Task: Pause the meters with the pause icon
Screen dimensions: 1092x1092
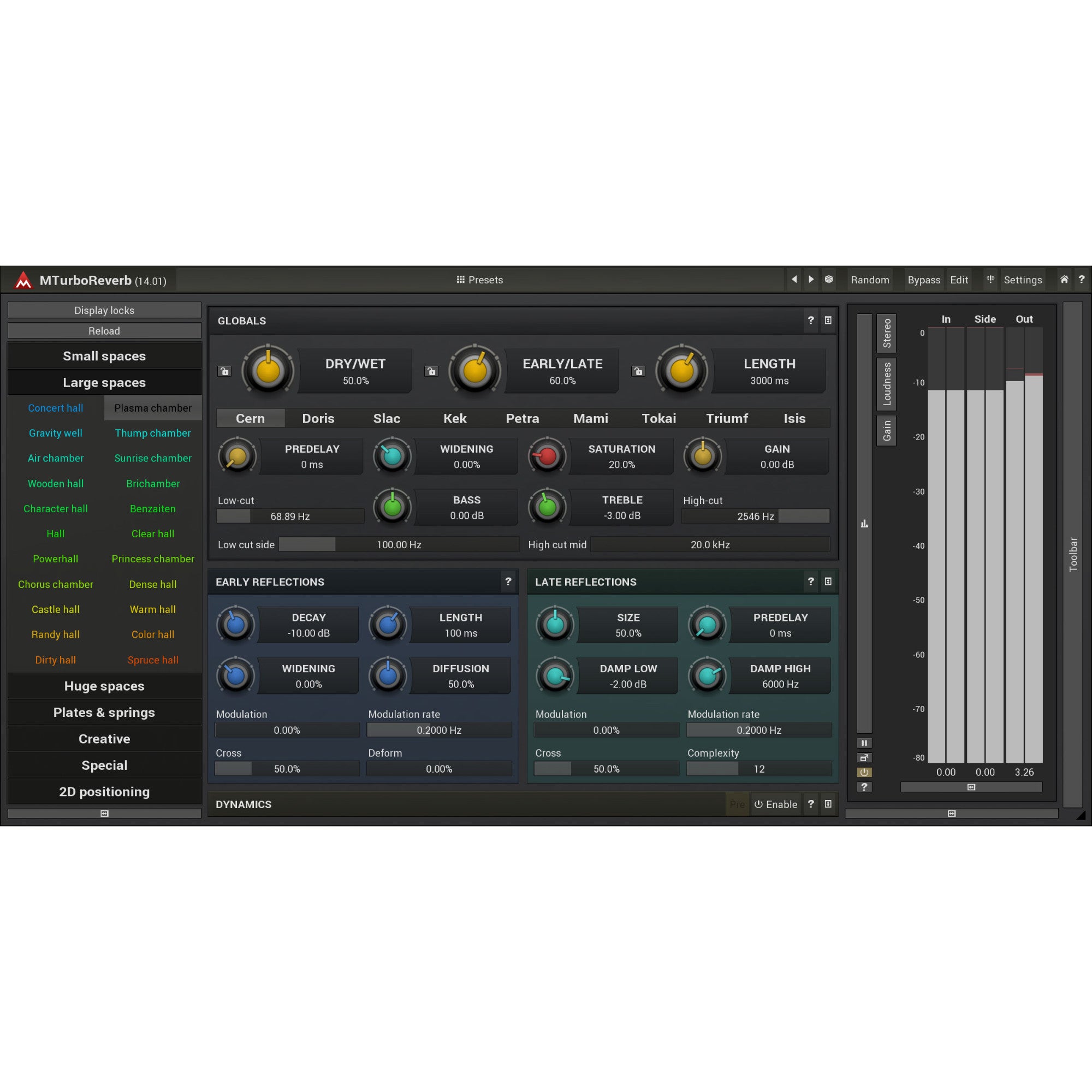Action: (x=864, y=743)
